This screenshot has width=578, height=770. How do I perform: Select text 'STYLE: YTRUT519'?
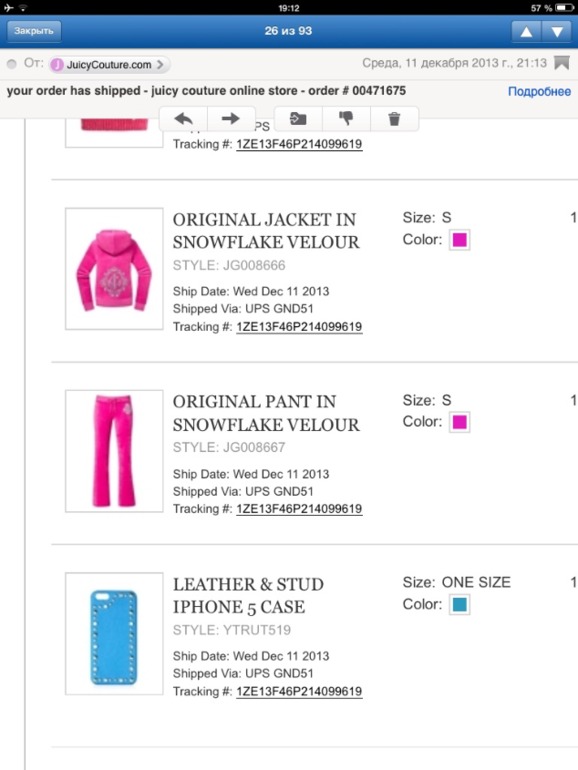pos(232,630)
